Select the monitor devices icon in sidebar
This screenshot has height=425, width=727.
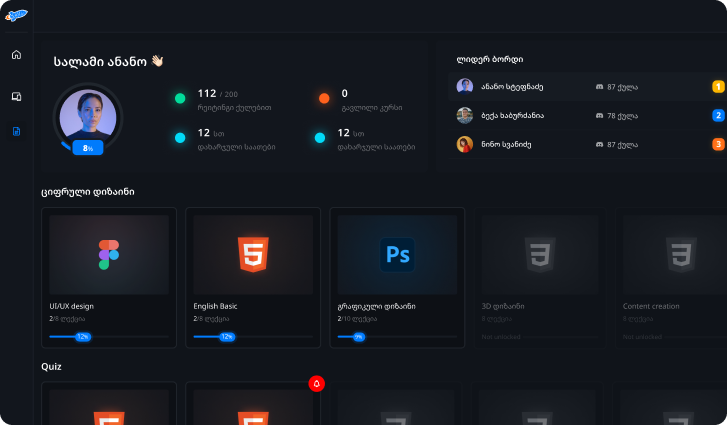tap(16, 96)
